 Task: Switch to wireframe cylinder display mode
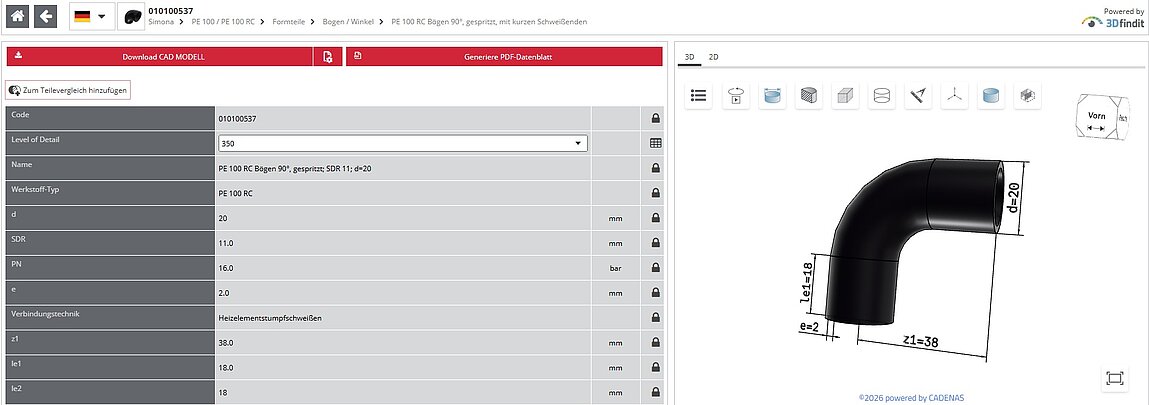[x=882, y=96]
